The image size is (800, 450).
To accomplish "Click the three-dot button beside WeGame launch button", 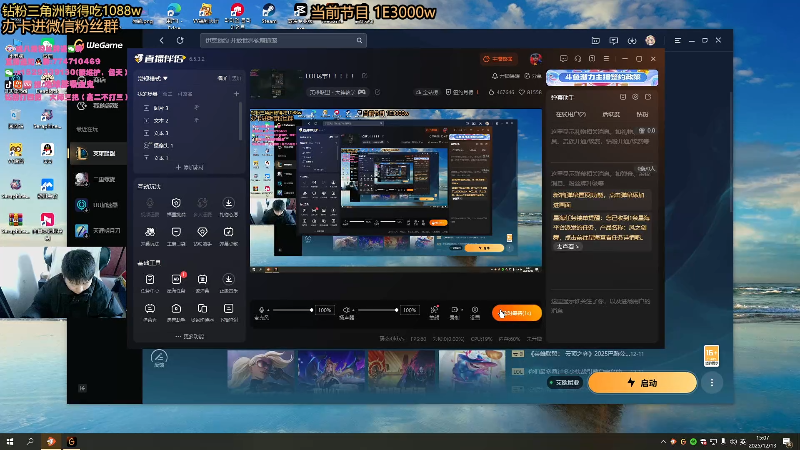I will pyautogui.click(x=712, y=383).
